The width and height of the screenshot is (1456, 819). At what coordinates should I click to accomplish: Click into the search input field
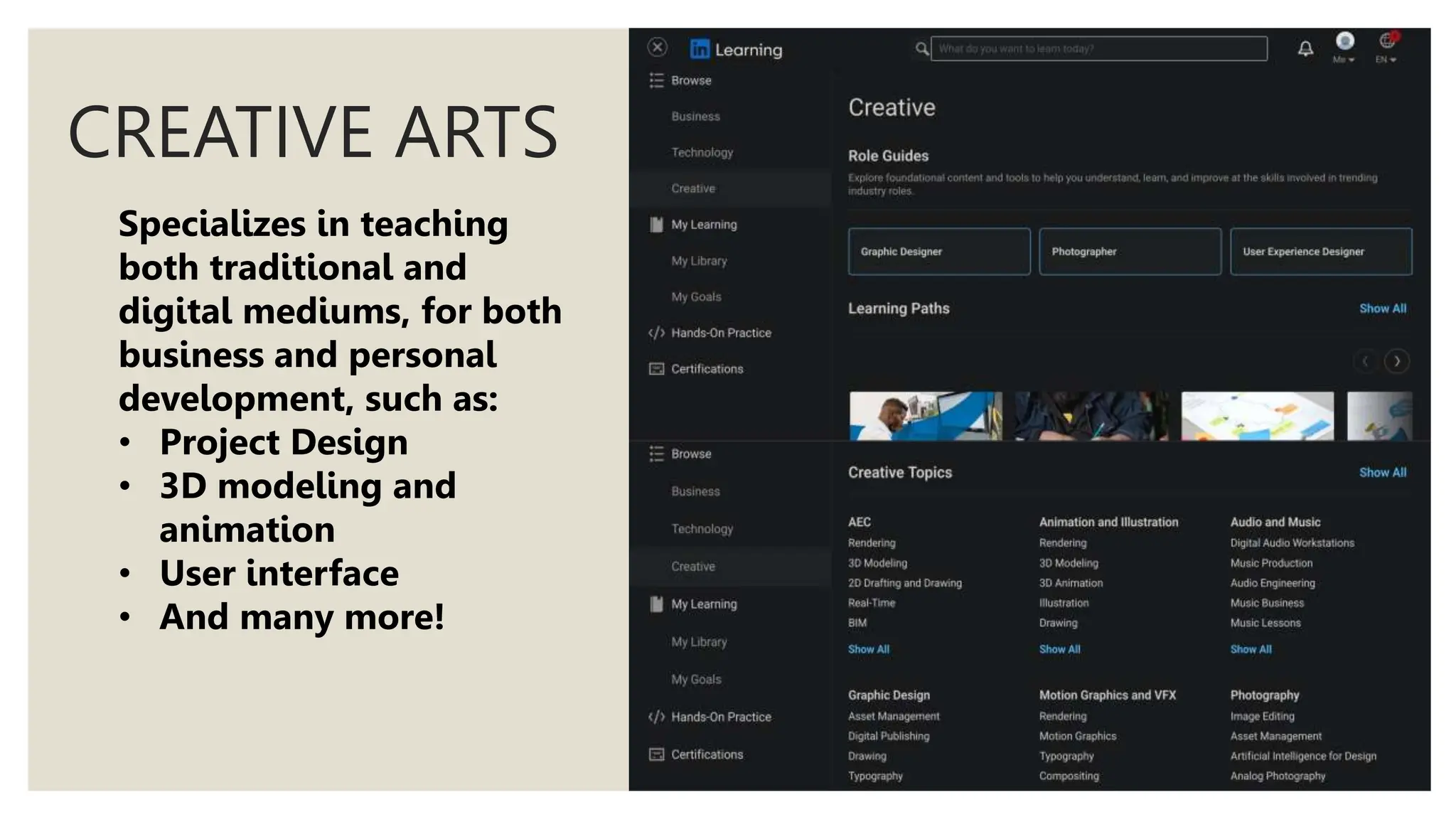(x=1098, y=48)
